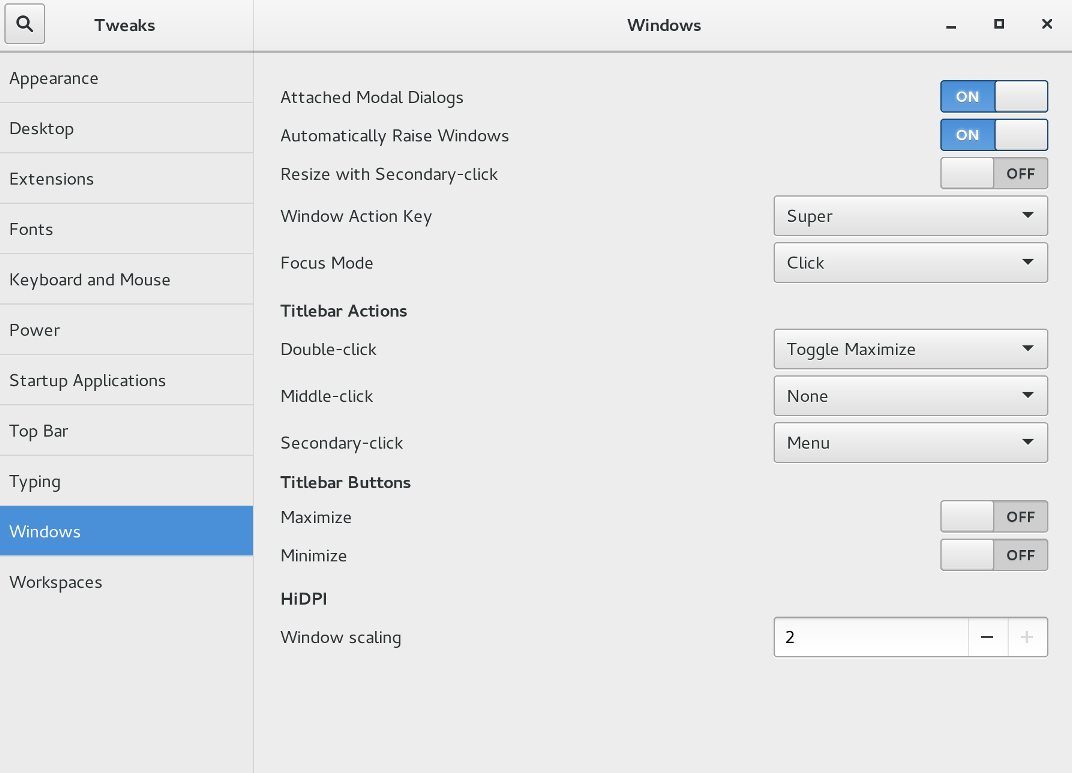The height and width of the screenshot is (773, 1072).
Task: Open the Extensions section
Action: 126,179
